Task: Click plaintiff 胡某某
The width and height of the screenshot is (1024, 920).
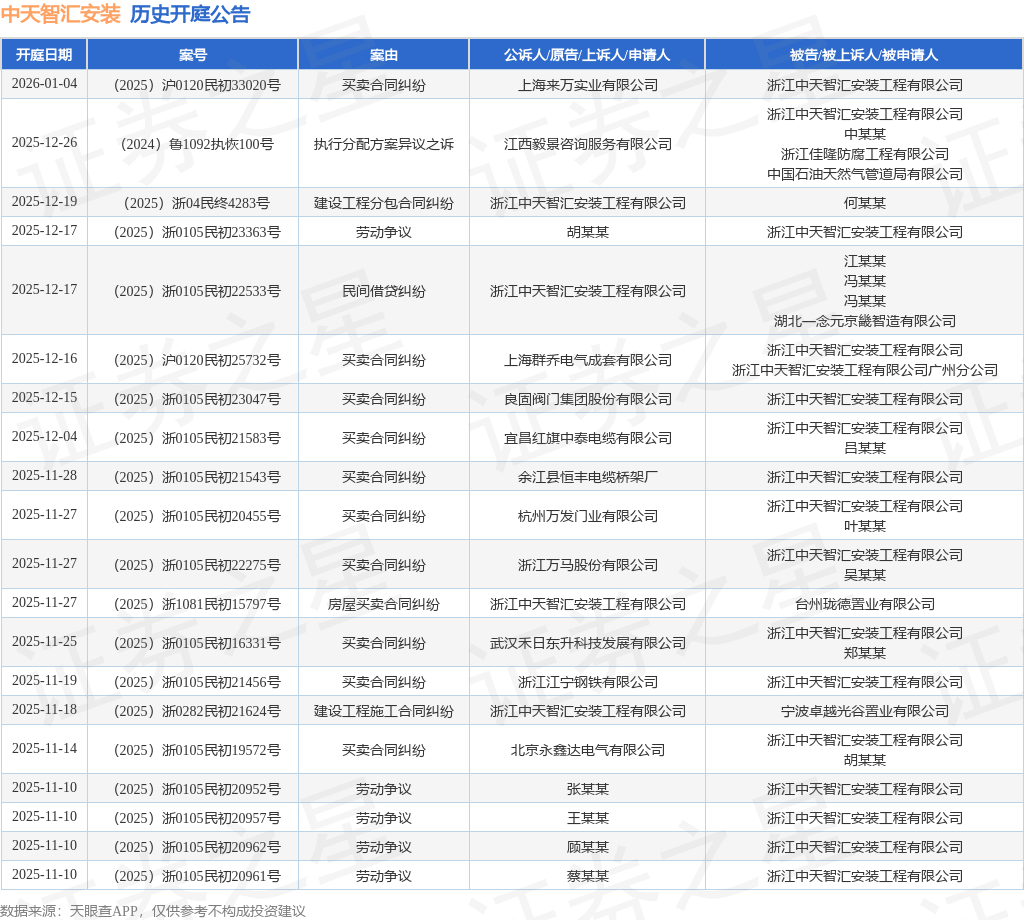Action: pos(588,232)
